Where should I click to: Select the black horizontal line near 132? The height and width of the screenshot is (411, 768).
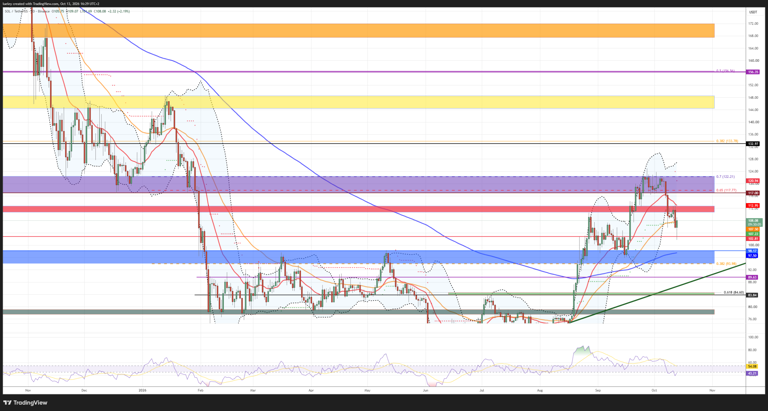tap(374, 144)
